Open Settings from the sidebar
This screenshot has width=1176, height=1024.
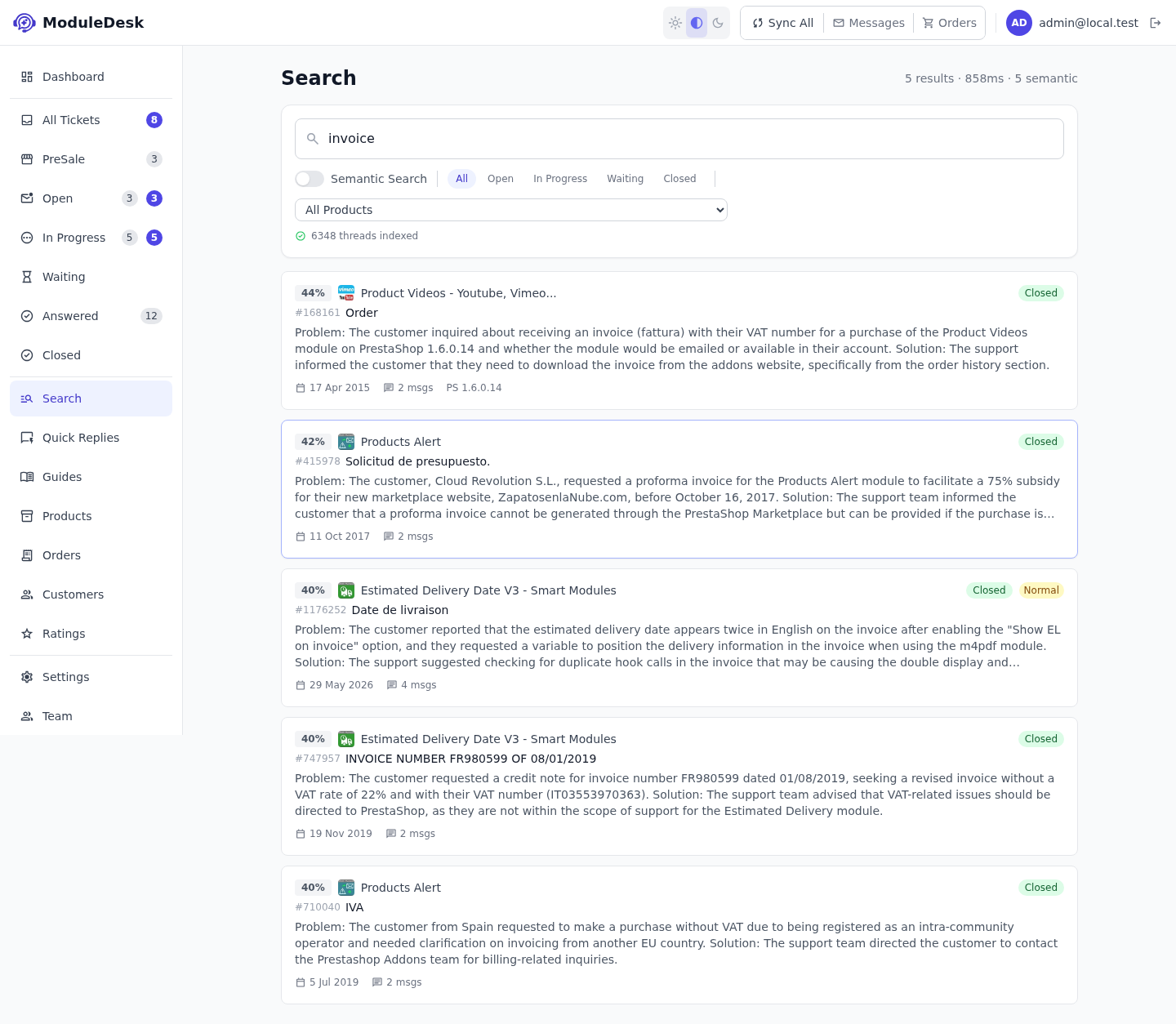point(91,677)
